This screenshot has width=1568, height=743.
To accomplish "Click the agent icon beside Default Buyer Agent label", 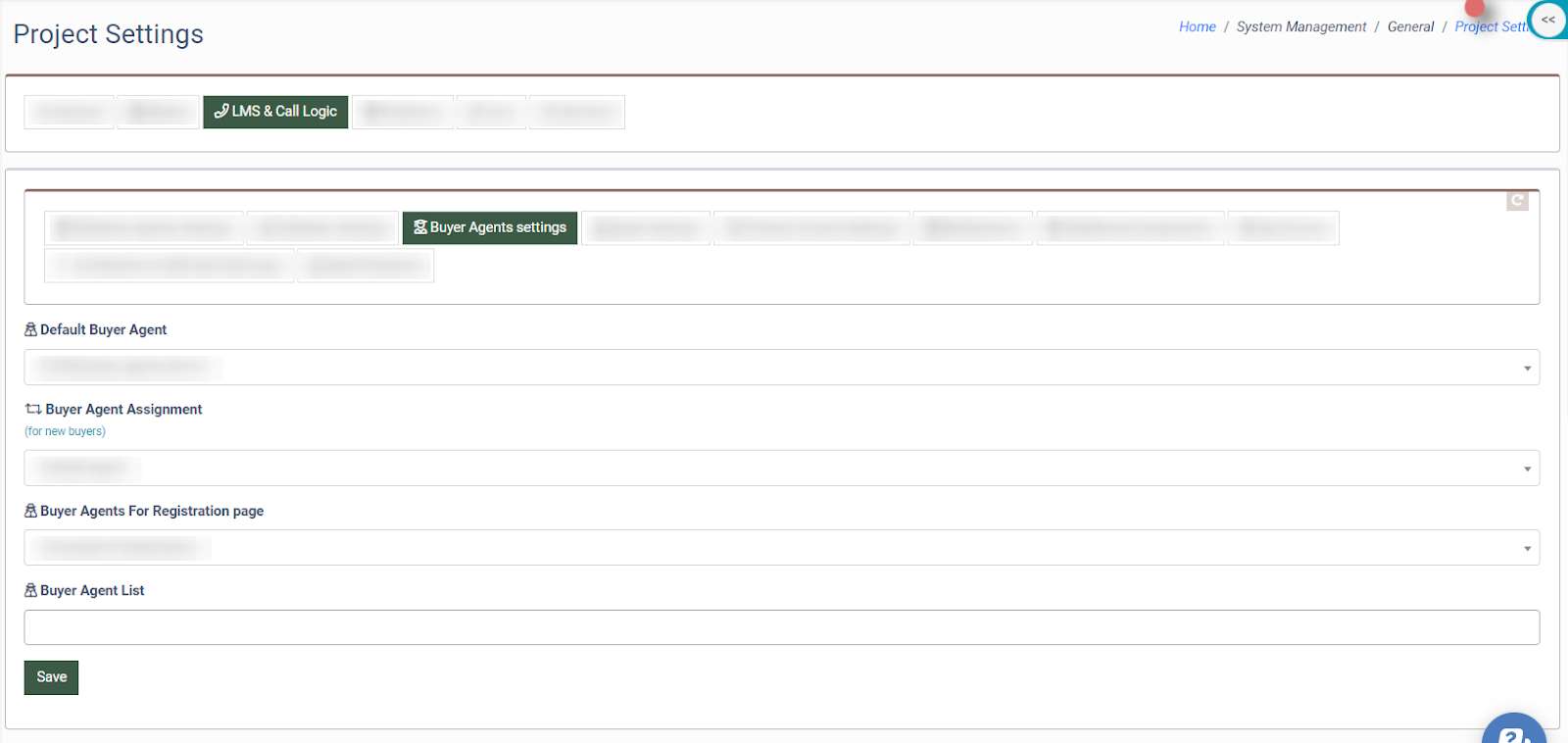I will 30,330.
